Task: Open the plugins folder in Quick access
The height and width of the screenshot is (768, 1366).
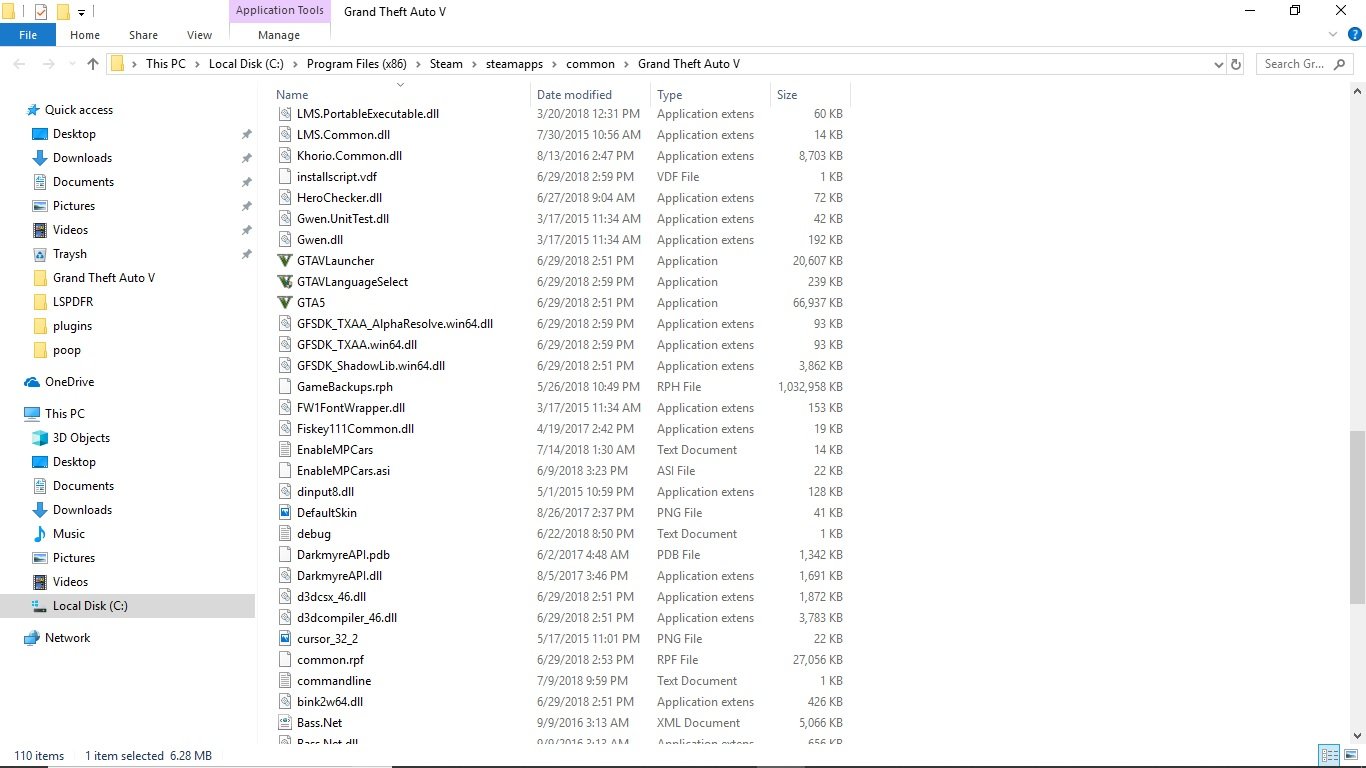Action: (x=72, y=326)
